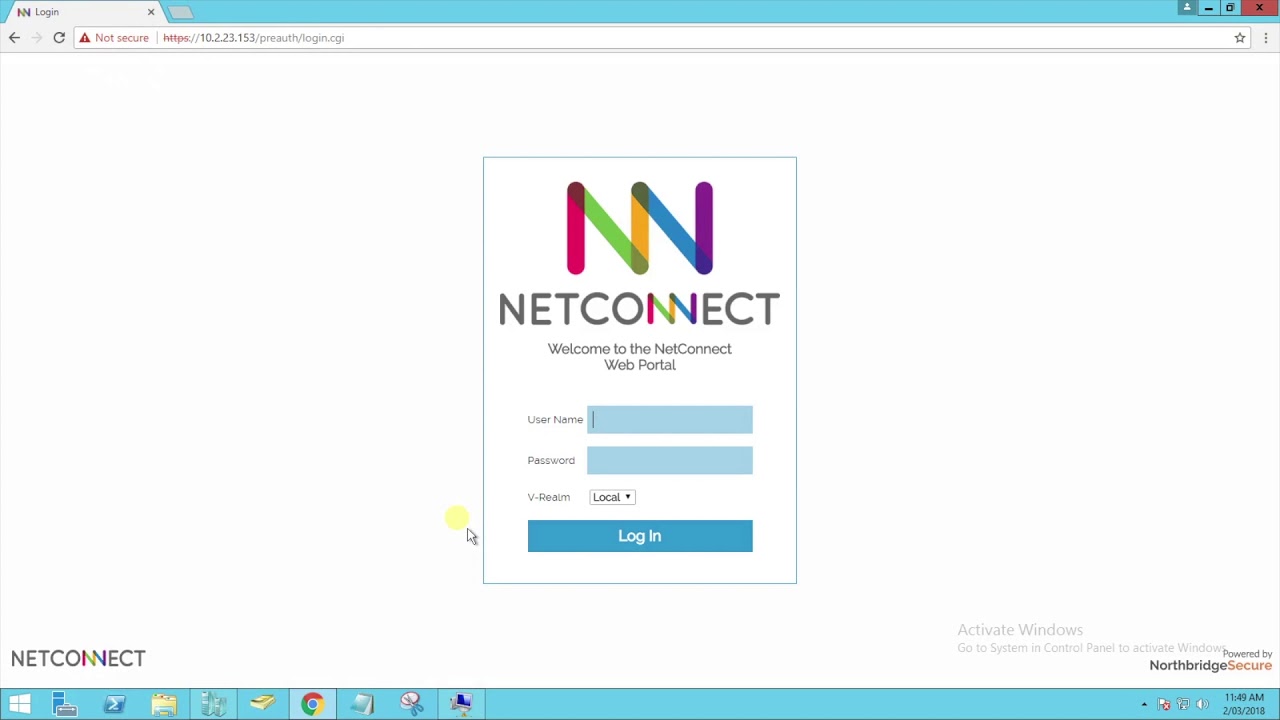The height and width of the screenshot is (720, 1280).
Task: Switch to Chrome in the taskbar
Action: [312, 705]
